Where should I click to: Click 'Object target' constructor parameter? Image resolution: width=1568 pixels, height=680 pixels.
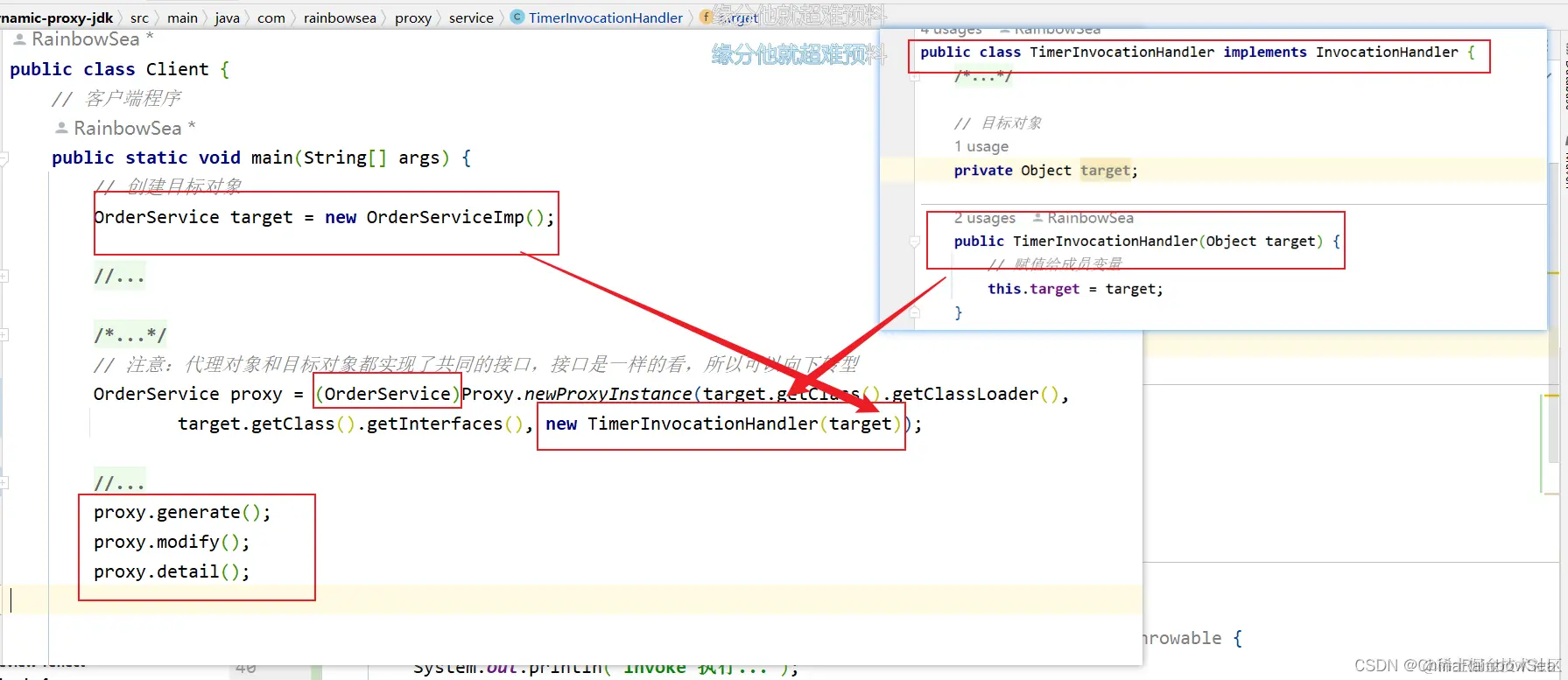[x=1260, y=242]
